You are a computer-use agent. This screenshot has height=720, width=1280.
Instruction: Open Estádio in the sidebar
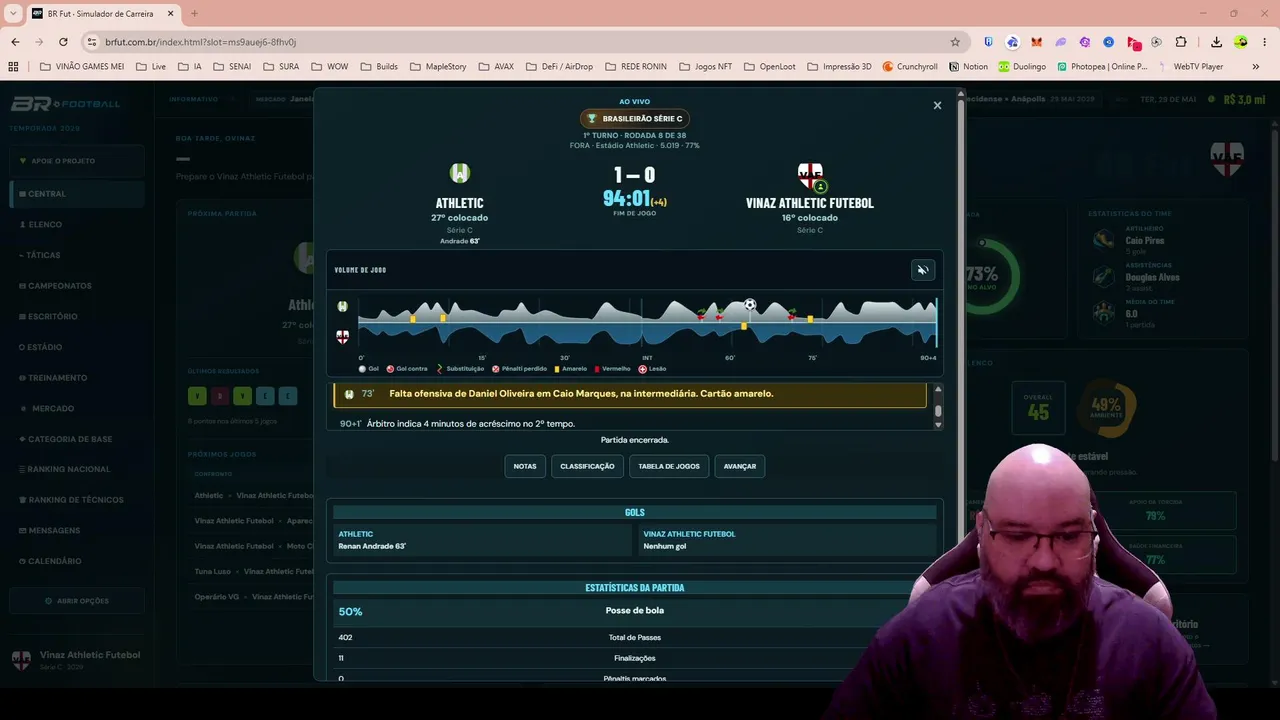77,347
